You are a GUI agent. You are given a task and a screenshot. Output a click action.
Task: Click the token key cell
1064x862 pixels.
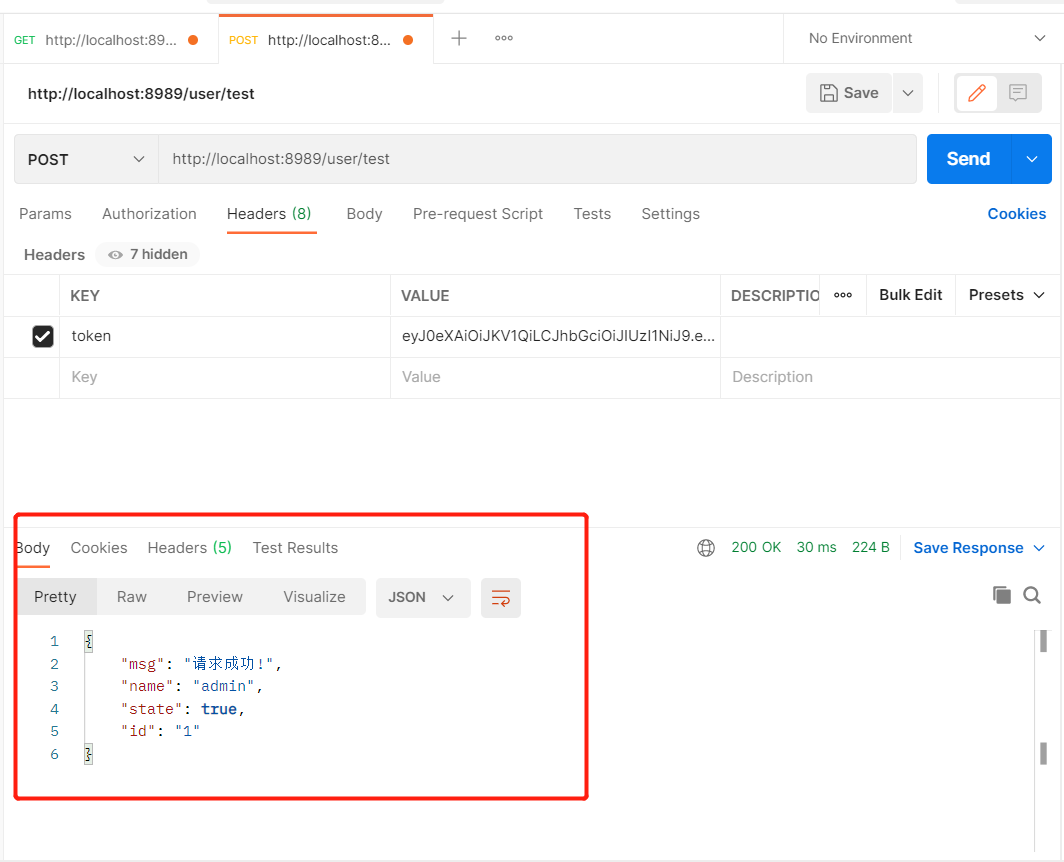[x=225, y=337]
